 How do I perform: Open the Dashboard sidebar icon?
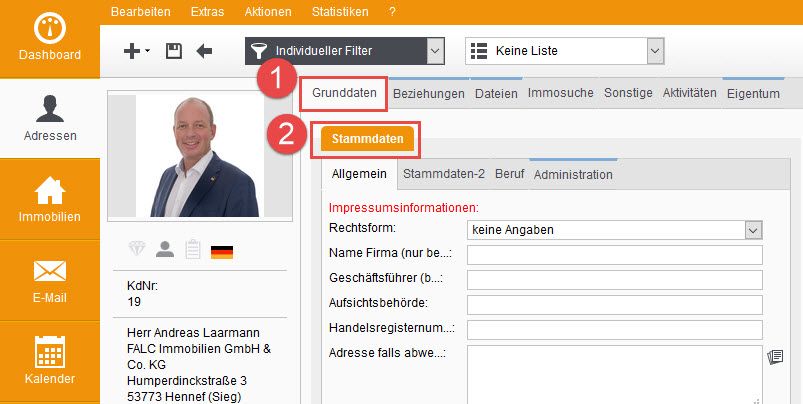click(49, 38)
